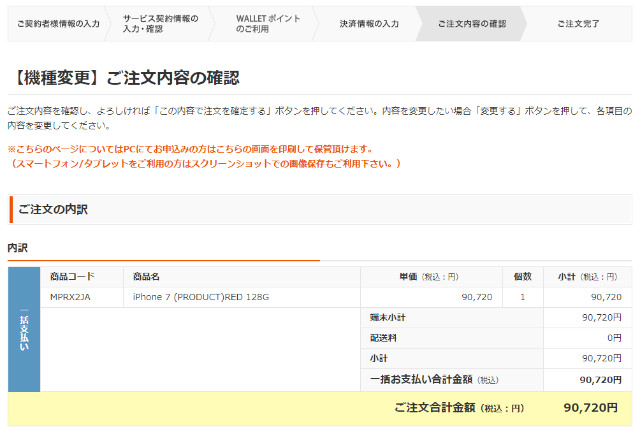The image size is (640, 434).
Task: Click the 個数 column header
Action: tap(522, 277)
